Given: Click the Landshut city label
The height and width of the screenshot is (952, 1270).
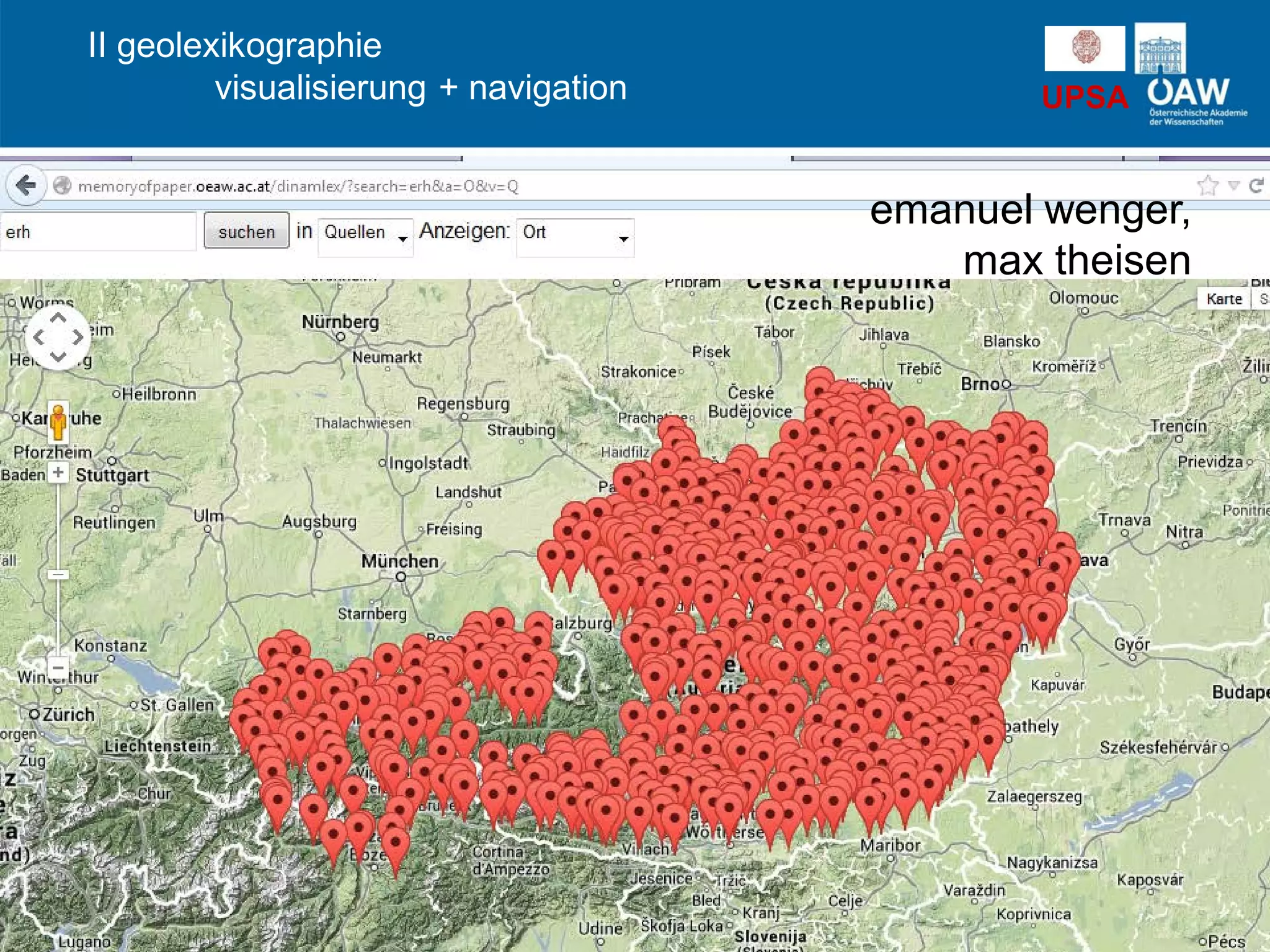Looking at the screenshot, I should [468, 492].
